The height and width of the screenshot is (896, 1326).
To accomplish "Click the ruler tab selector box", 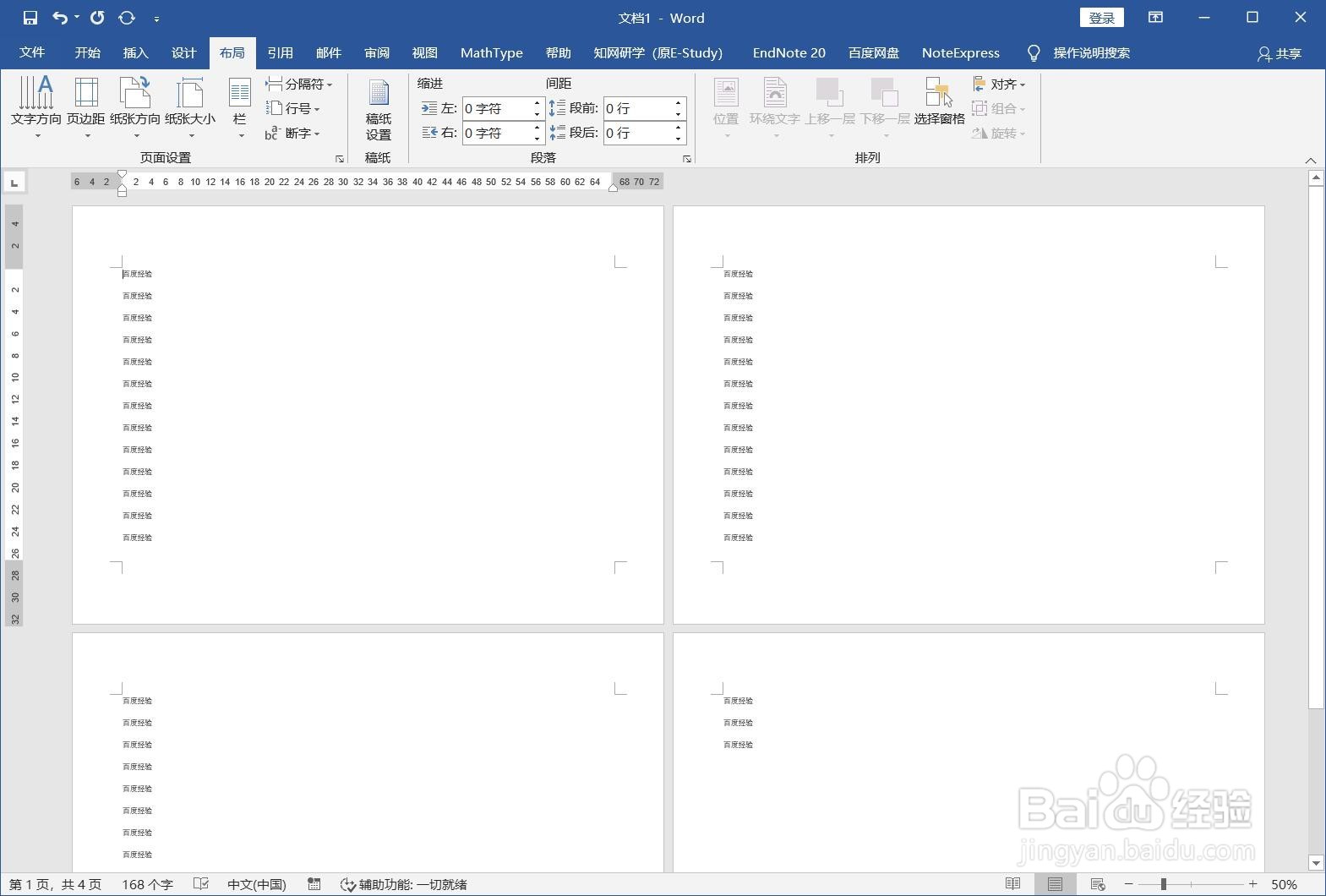I will [x=14, y=182].
